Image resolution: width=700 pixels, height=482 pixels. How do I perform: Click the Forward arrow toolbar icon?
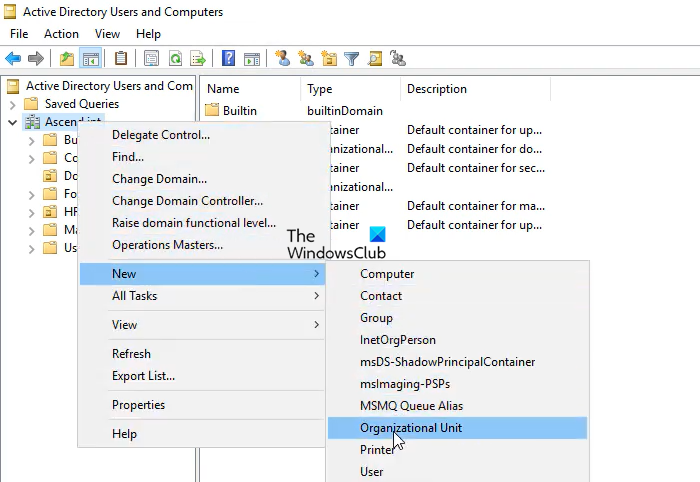pos(36,58)
